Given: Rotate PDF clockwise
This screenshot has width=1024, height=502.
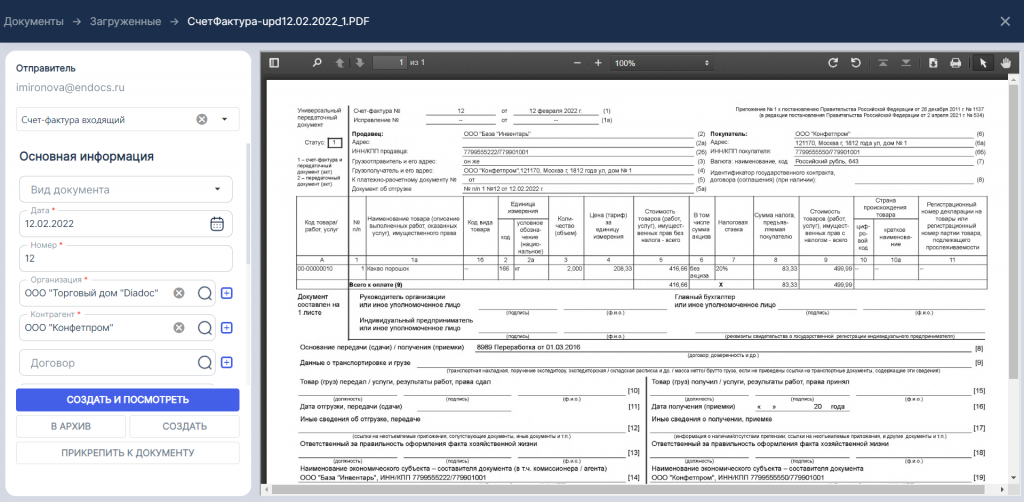Looking at the screenshot, I should click(833, 63).
